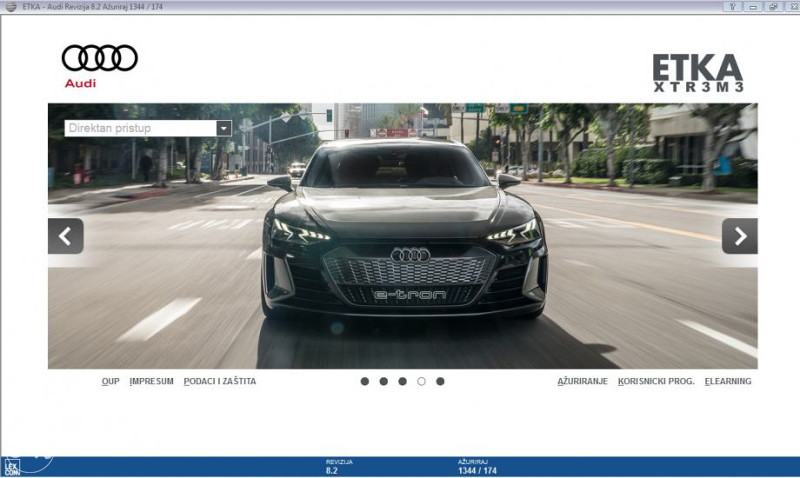Select the first carousel dot
800x478 pixels.
click(365, 381)
